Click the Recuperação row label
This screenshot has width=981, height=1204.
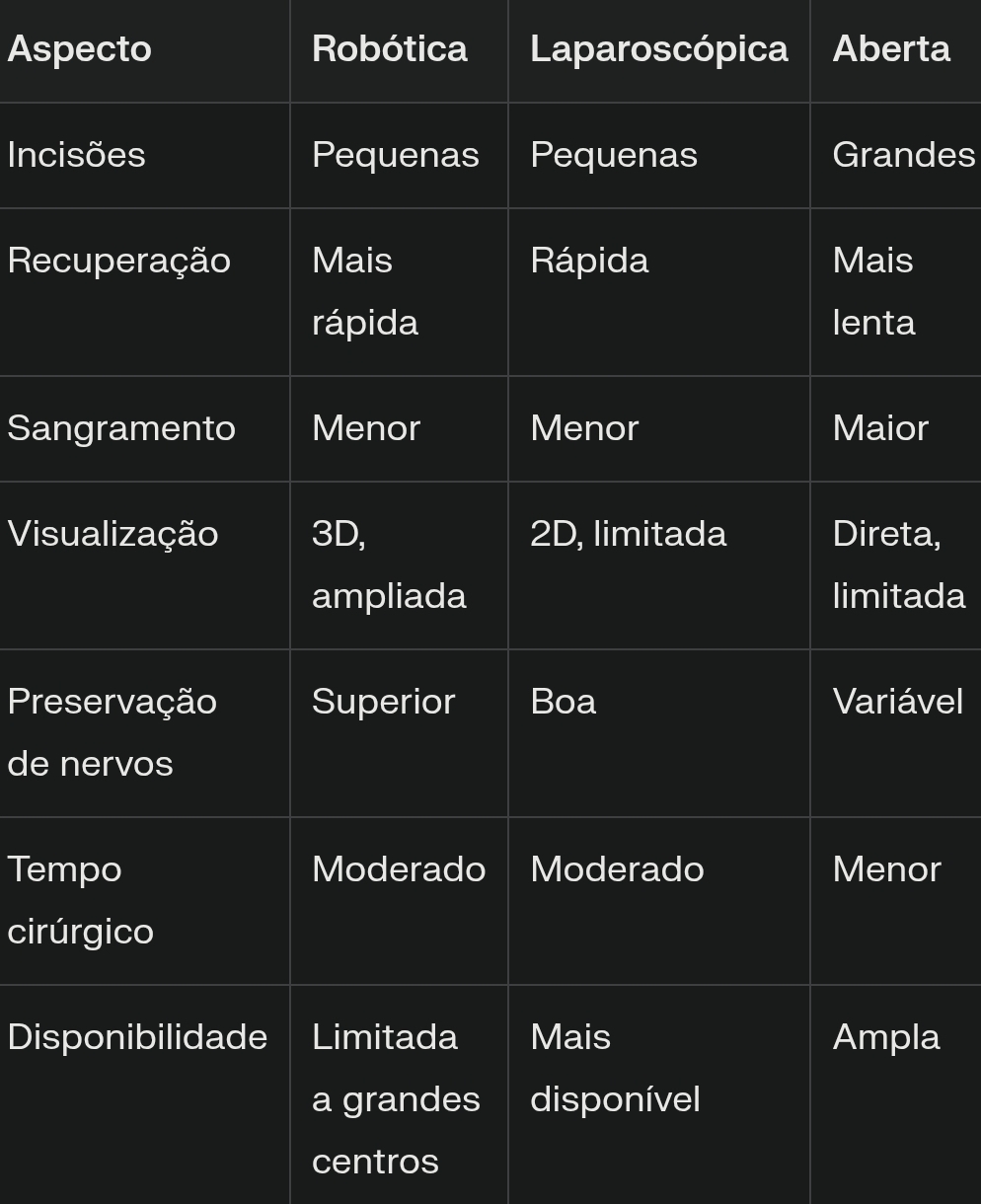118,262
